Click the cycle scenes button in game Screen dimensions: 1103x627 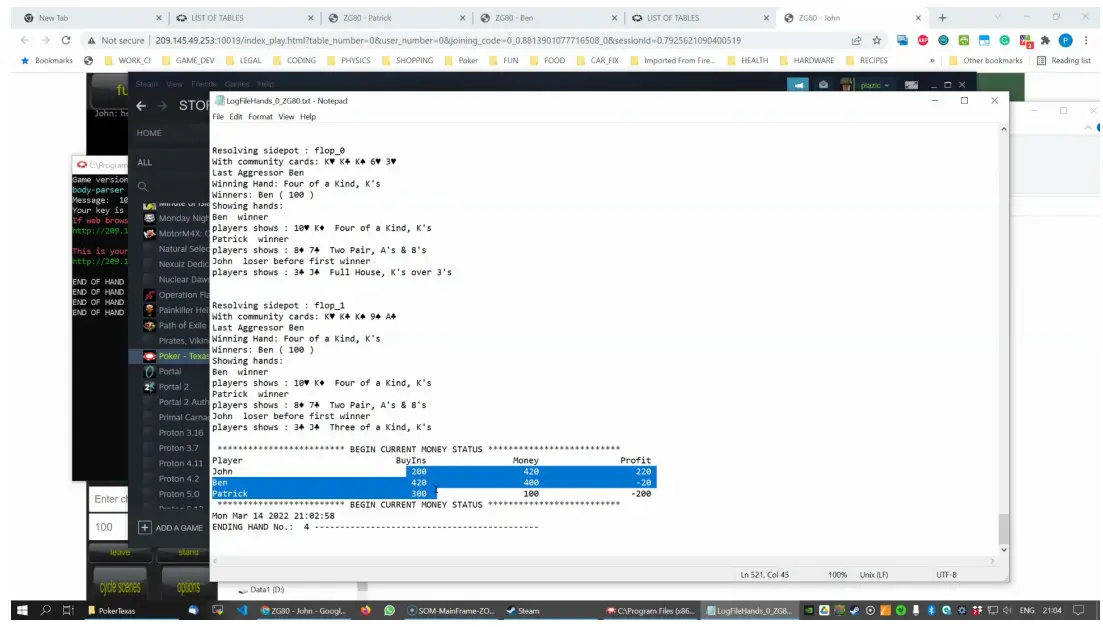(120, 585)
